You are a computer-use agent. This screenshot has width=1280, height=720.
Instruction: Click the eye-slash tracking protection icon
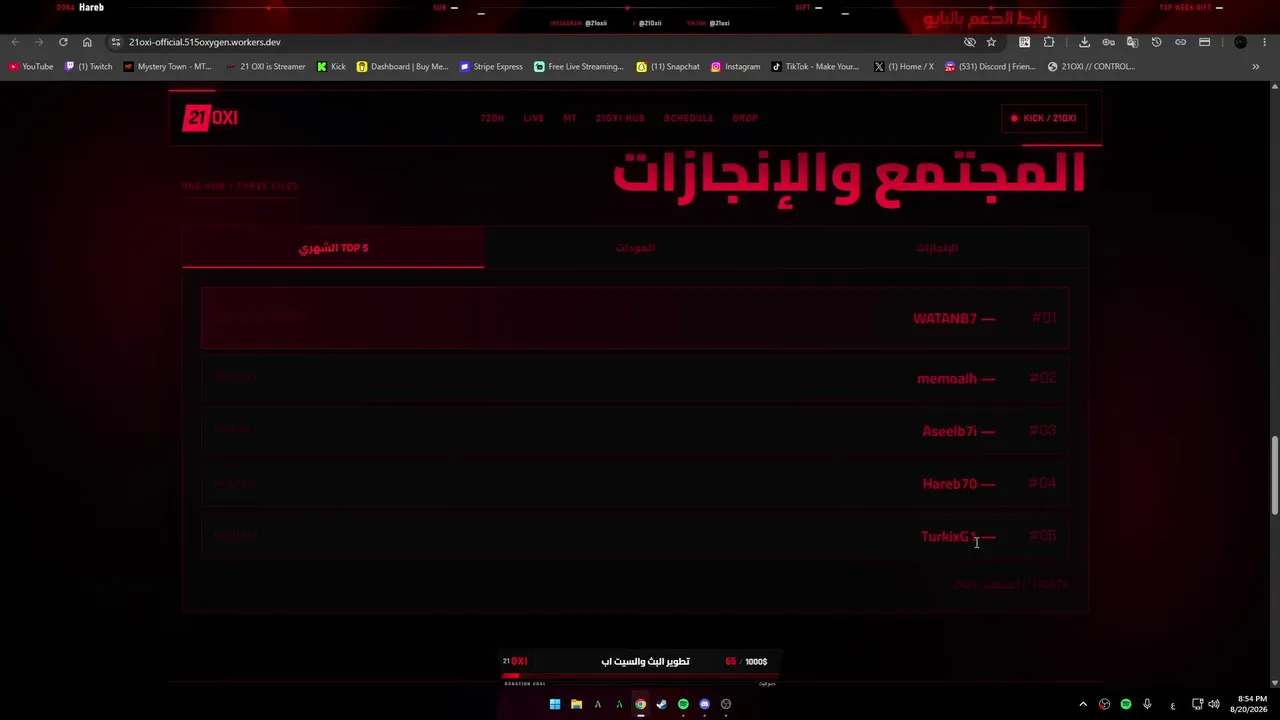tap(969, 42)
